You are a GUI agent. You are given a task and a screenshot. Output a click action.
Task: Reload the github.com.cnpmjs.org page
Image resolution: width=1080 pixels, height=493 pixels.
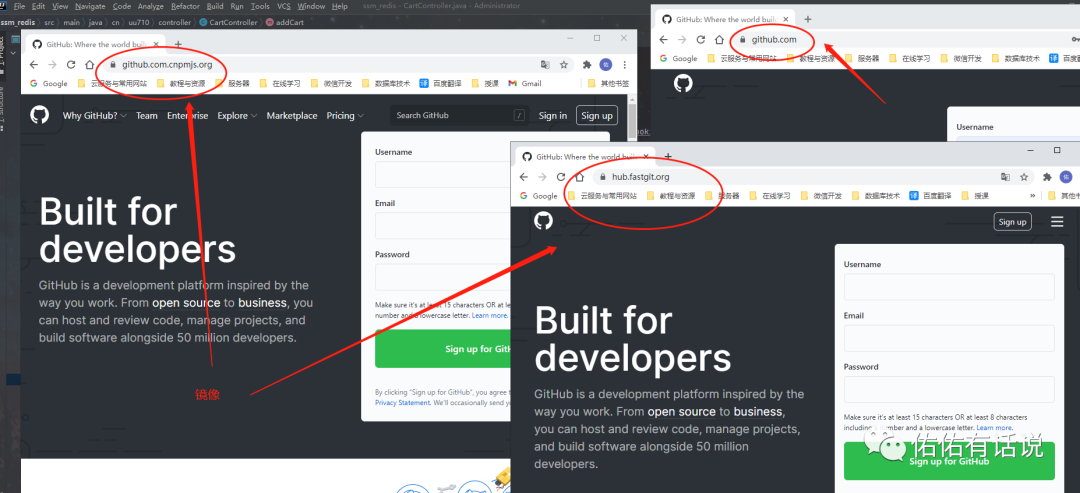(71, 65)
